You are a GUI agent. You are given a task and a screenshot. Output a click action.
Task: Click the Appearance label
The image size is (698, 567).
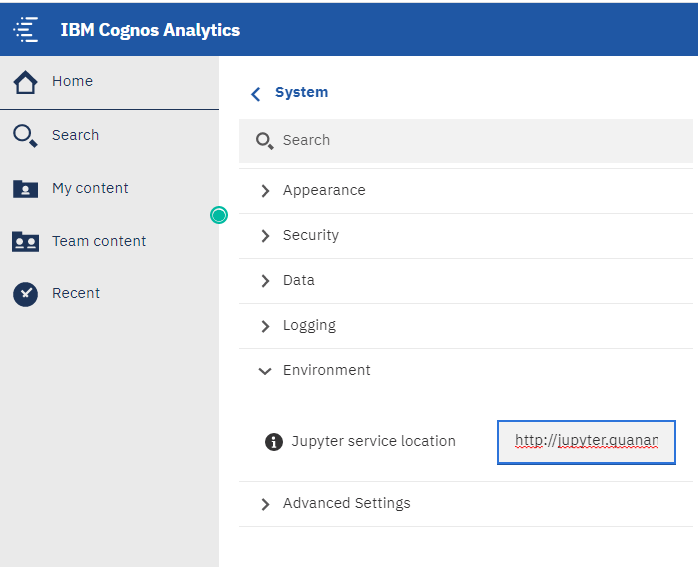tap(324, 190)
